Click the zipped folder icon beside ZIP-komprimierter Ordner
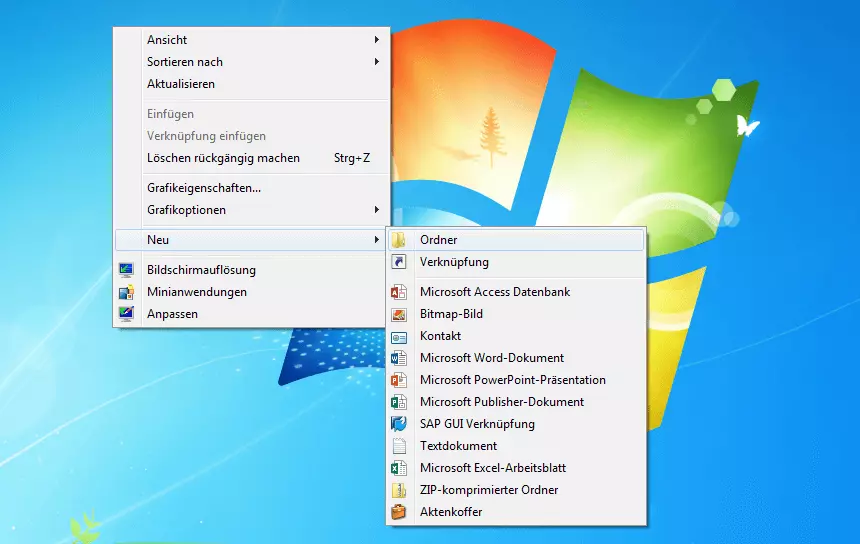The image size is (860, 544). (x=399, y=490)
